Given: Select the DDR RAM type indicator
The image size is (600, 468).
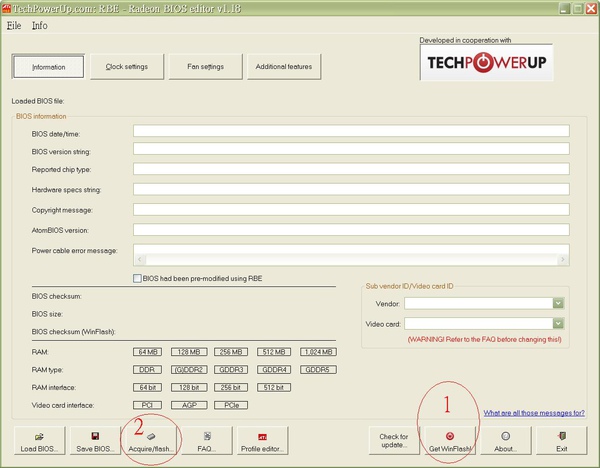Looking at the screenshot, I should [x=147, y=370].
